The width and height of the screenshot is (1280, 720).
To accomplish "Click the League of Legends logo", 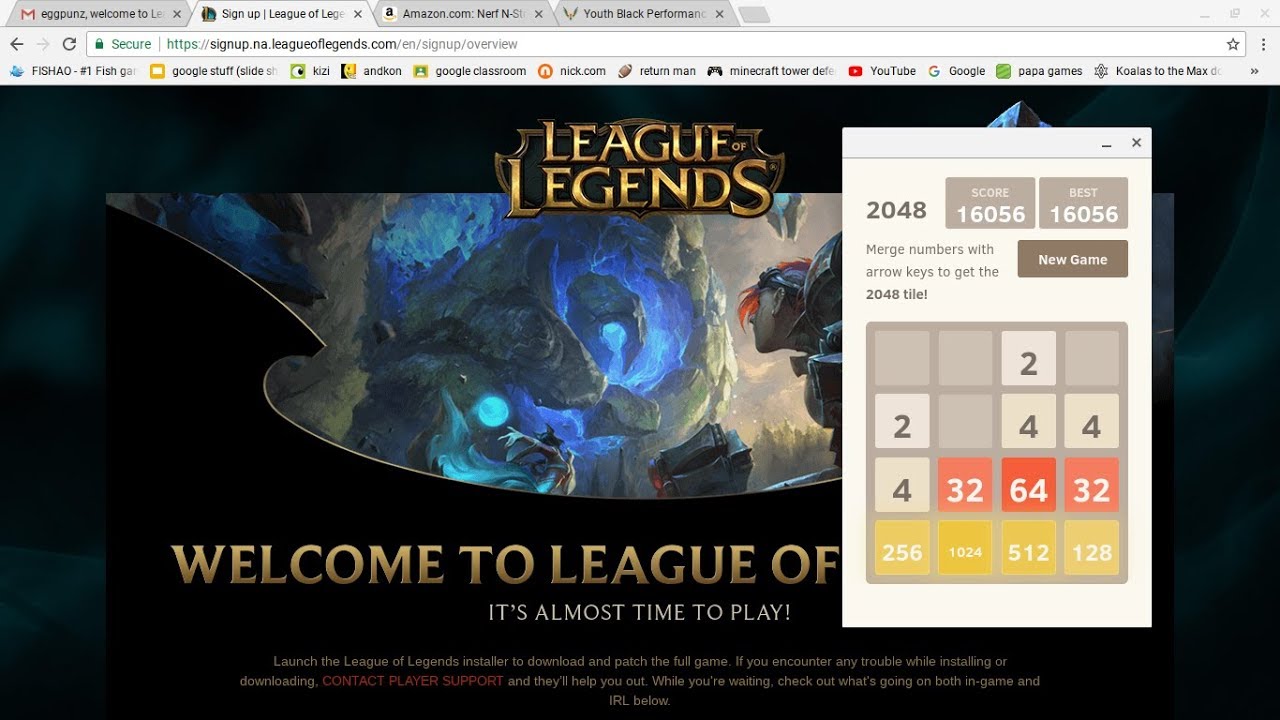I will pos(639,168).
